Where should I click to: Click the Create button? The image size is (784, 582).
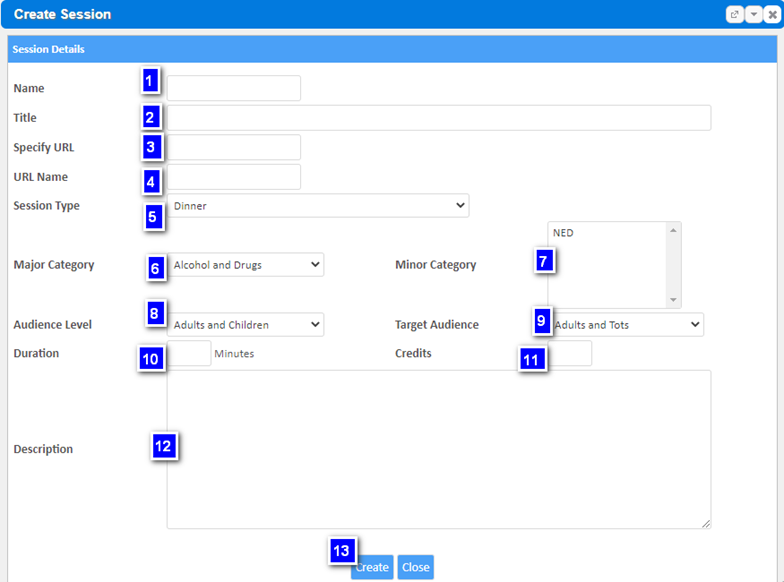(x=372, y=567)
